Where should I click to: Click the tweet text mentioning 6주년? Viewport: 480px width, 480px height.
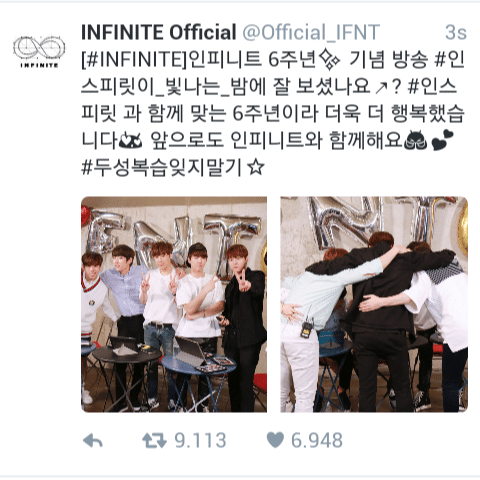273,113
